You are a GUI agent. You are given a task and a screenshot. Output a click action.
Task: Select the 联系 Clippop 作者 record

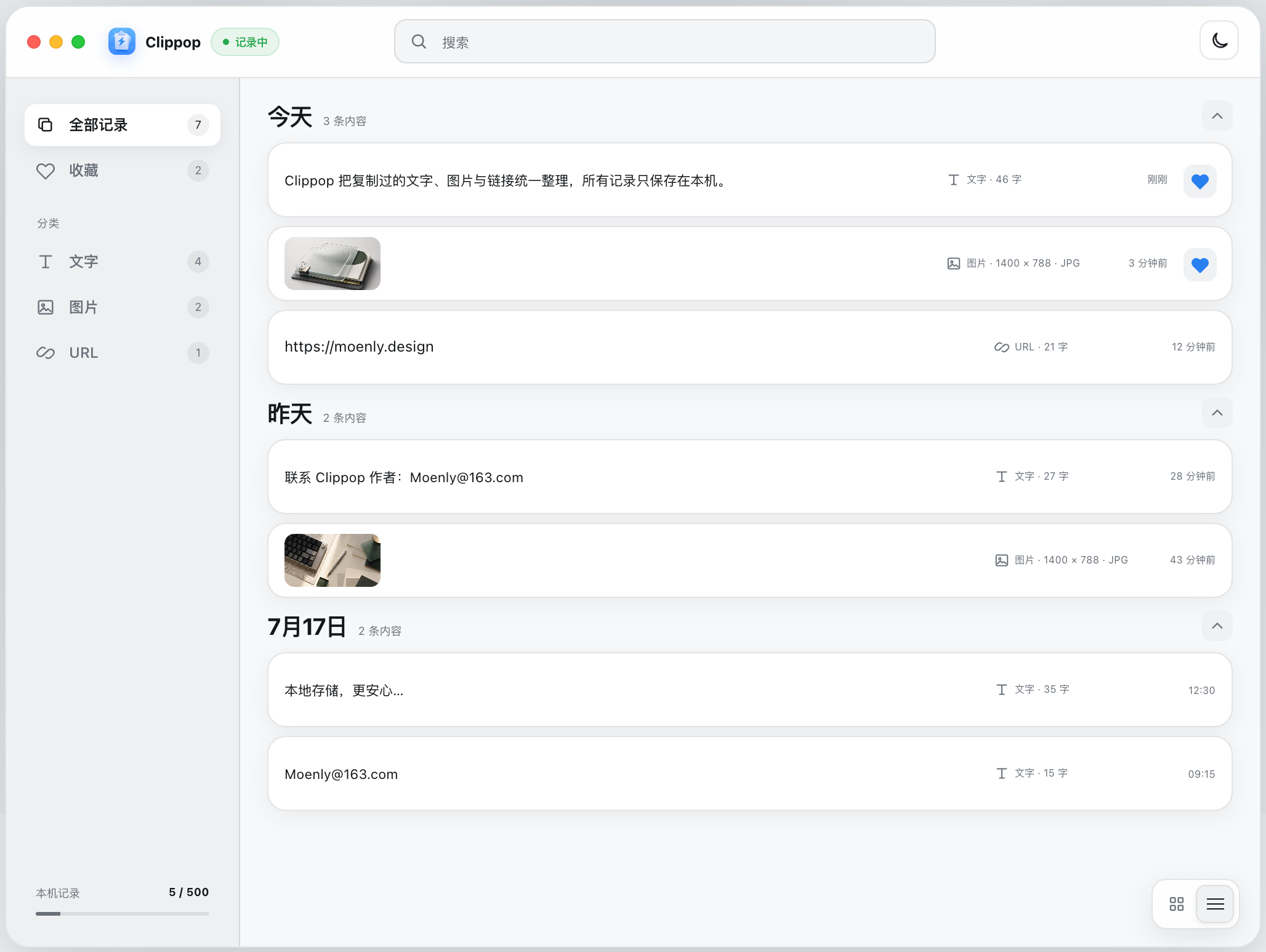tap(750, 477)
